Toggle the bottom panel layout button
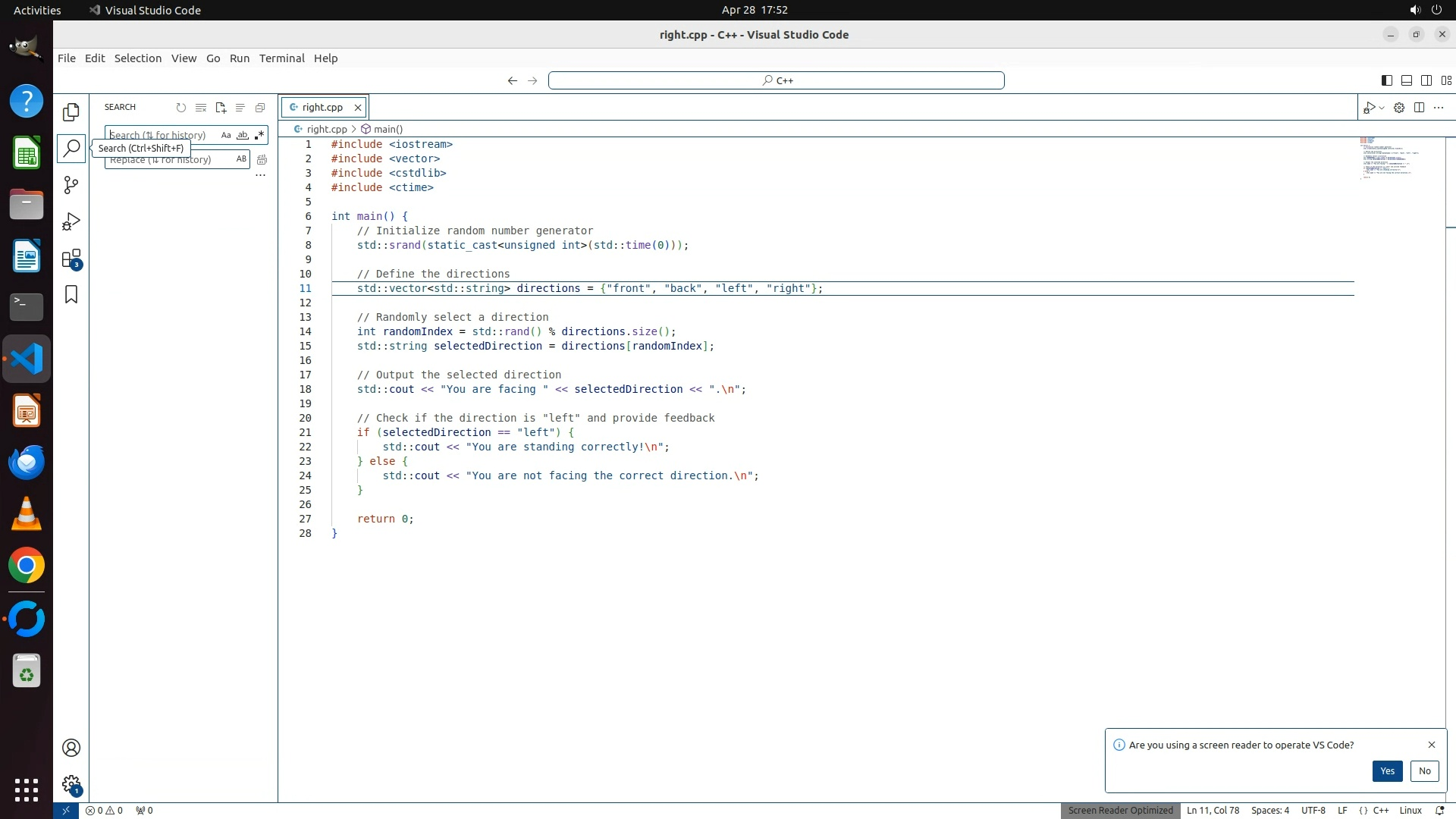The width and height of the screenshot is (1456, 819). click(1406, 80)
